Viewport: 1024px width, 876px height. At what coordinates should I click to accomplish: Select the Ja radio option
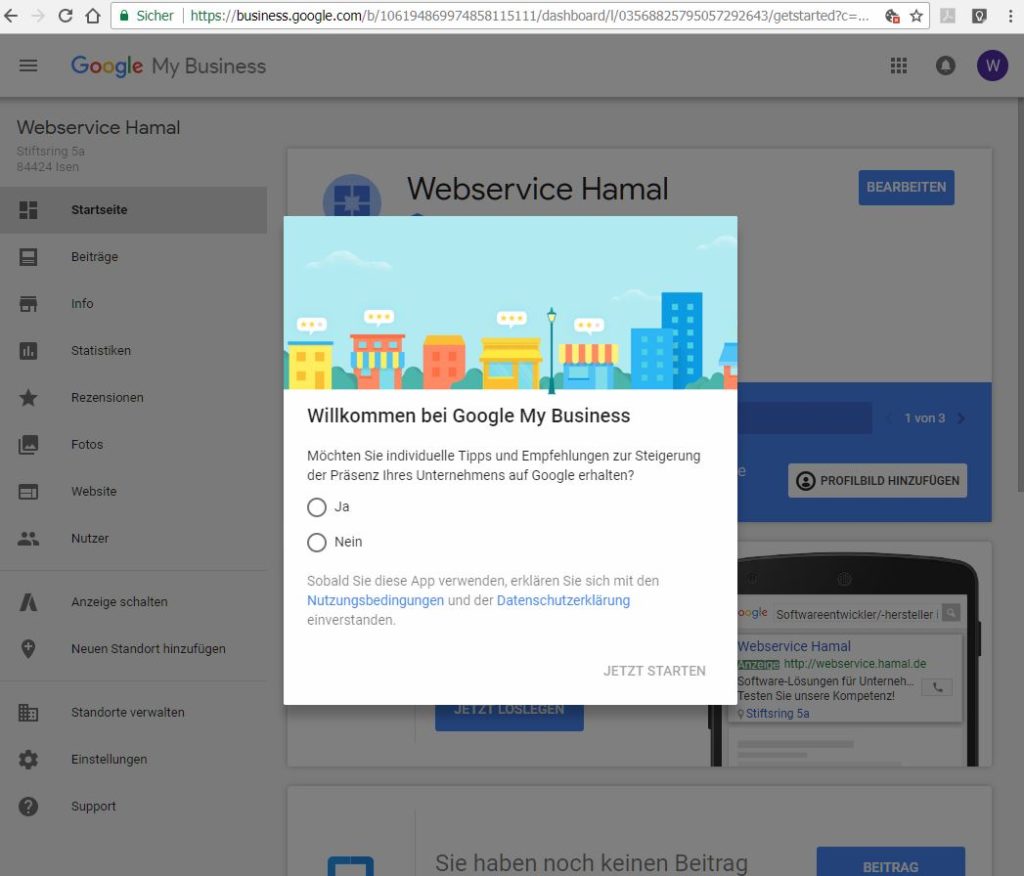coord(317,507)
